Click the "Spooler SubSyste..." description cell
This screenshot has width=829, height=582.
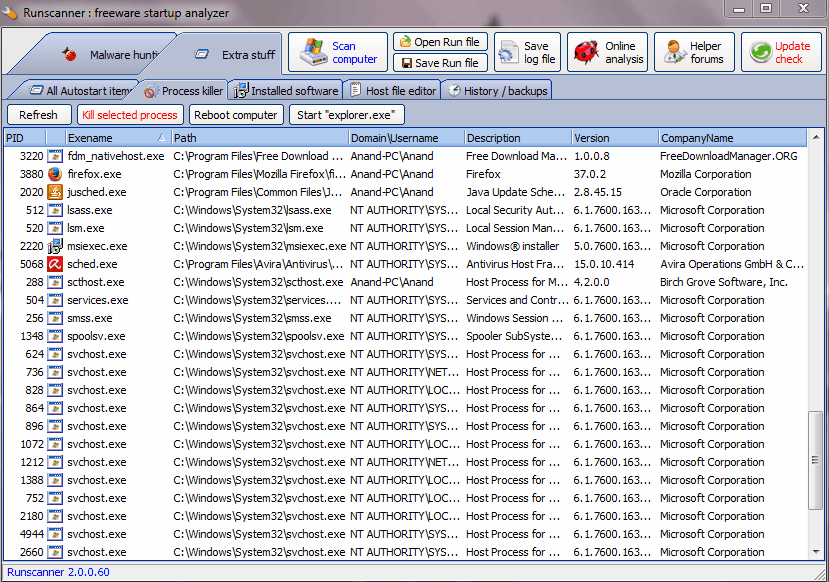click(513, 336)
